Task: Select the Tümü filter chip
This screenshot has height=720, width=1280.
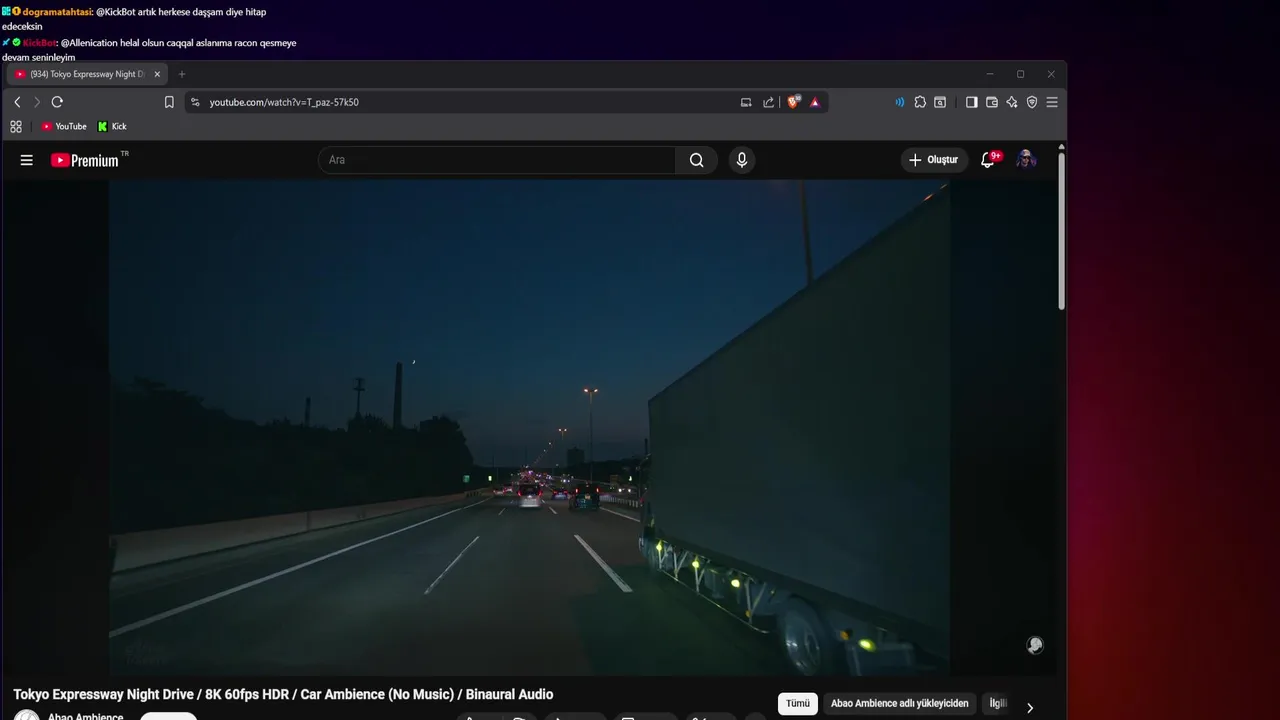Action: point(798,703)
